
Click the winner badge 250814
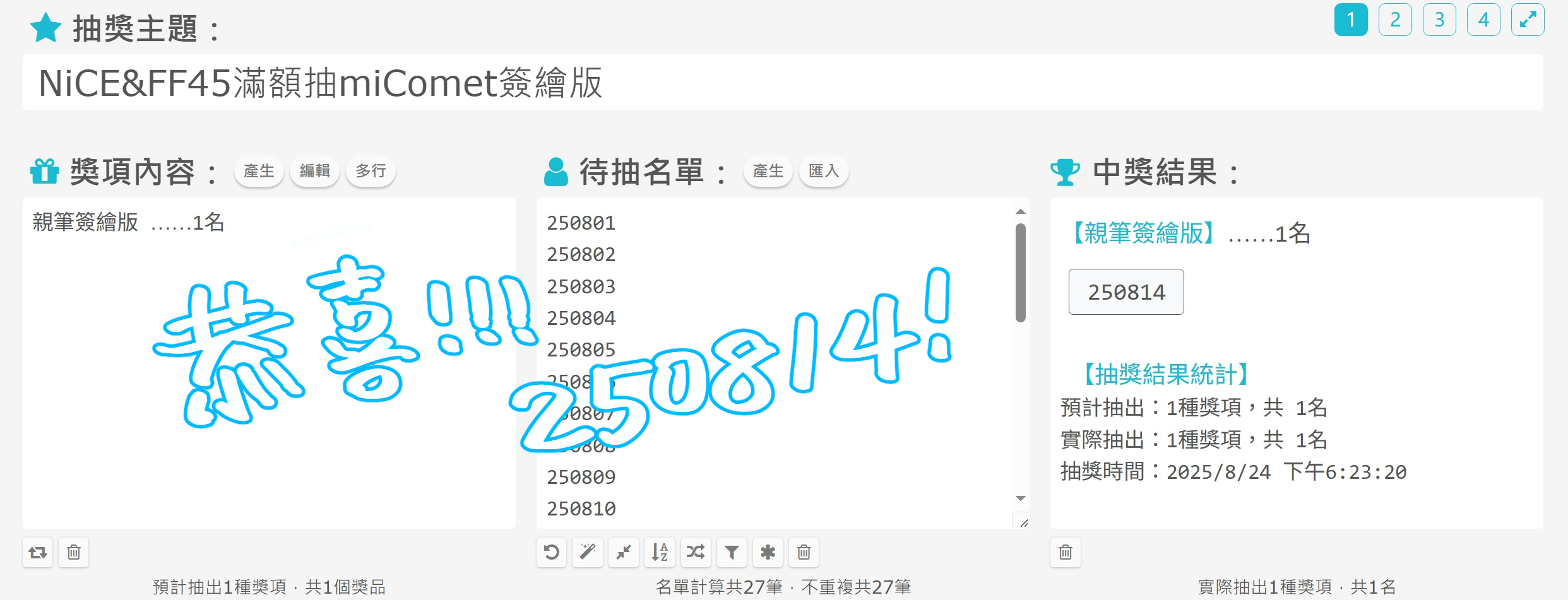pos(1126,292)
